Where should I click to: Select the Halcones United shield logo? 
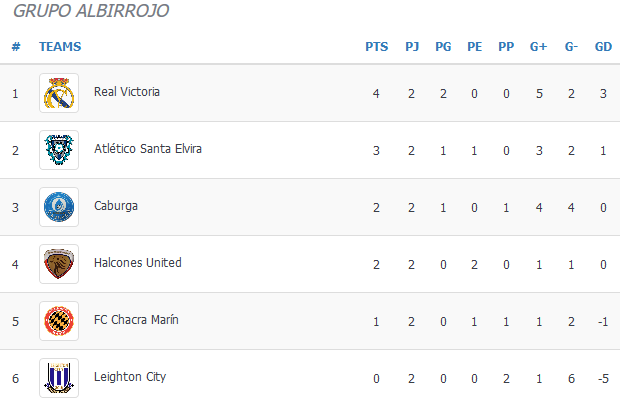point(59,264)
